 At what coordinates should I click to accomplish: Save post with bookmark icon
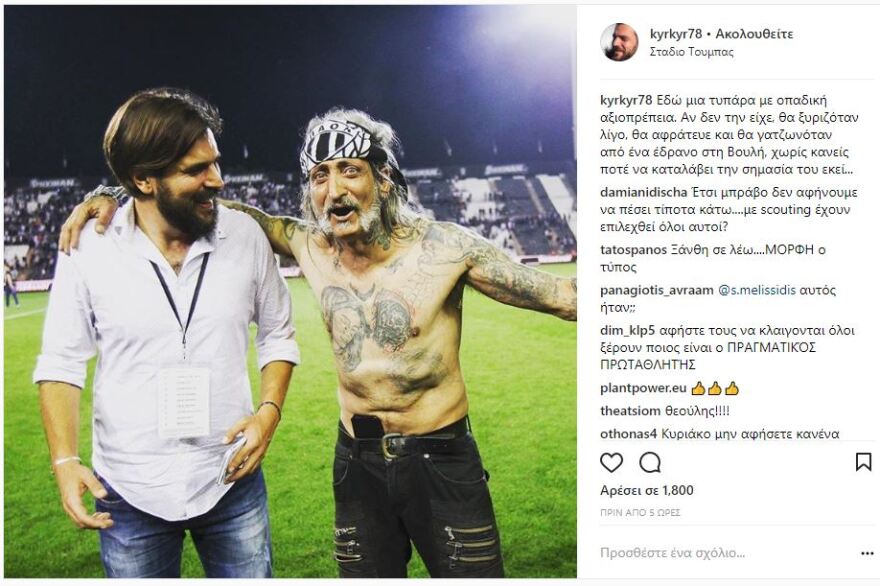pyautogui.click(x=863, y=462)
